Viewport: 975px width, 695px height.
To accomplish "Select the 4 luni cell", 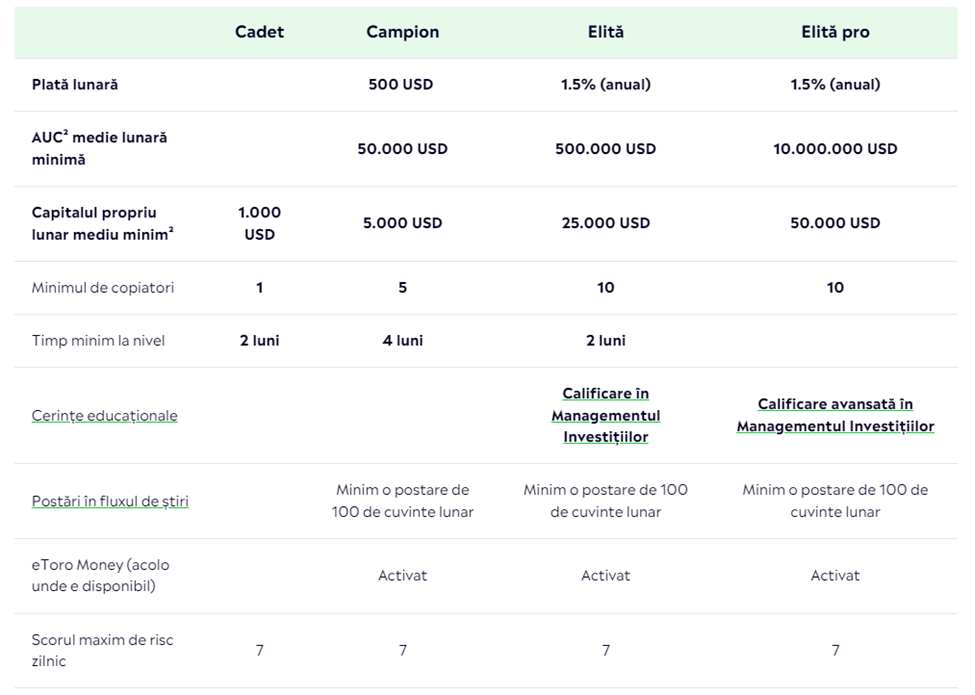I will coord(402,341).
